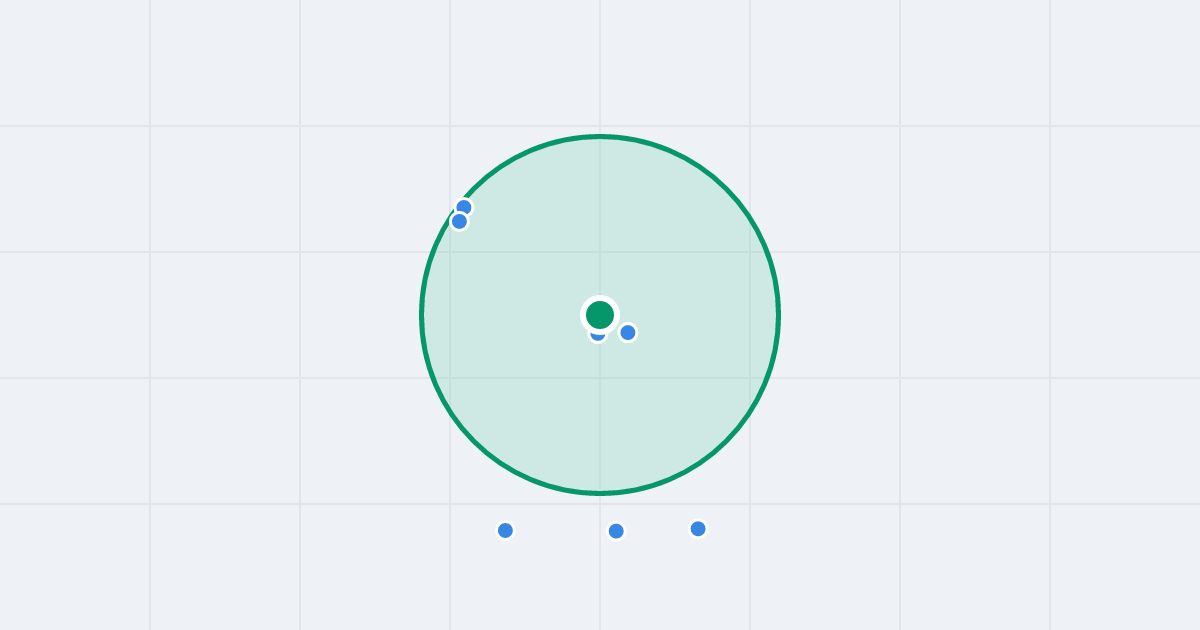Click the empty gray canvas left of the circle

pyautogui.click(x=220, y=315)
